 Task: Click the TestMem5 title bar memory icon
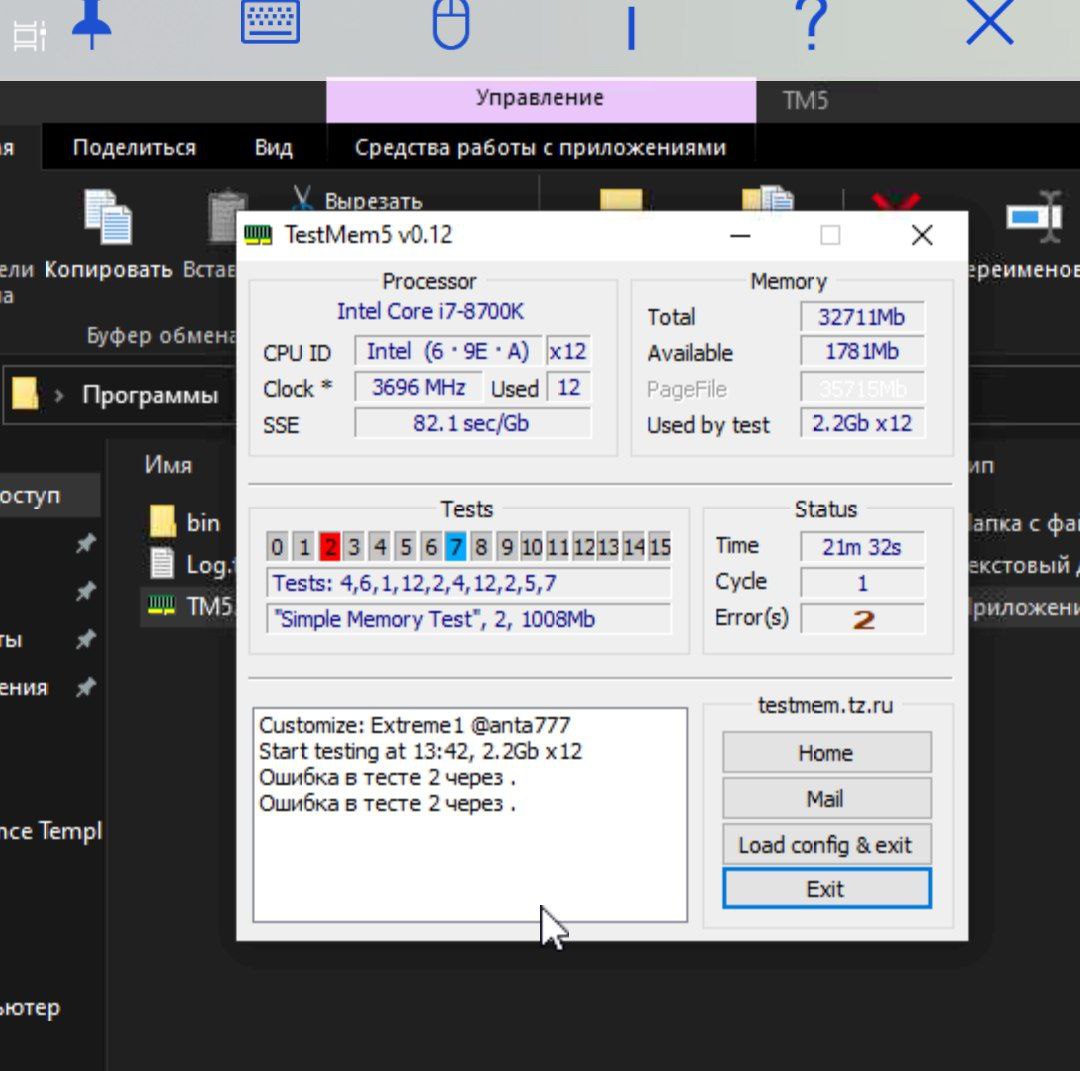coord(258,236)
